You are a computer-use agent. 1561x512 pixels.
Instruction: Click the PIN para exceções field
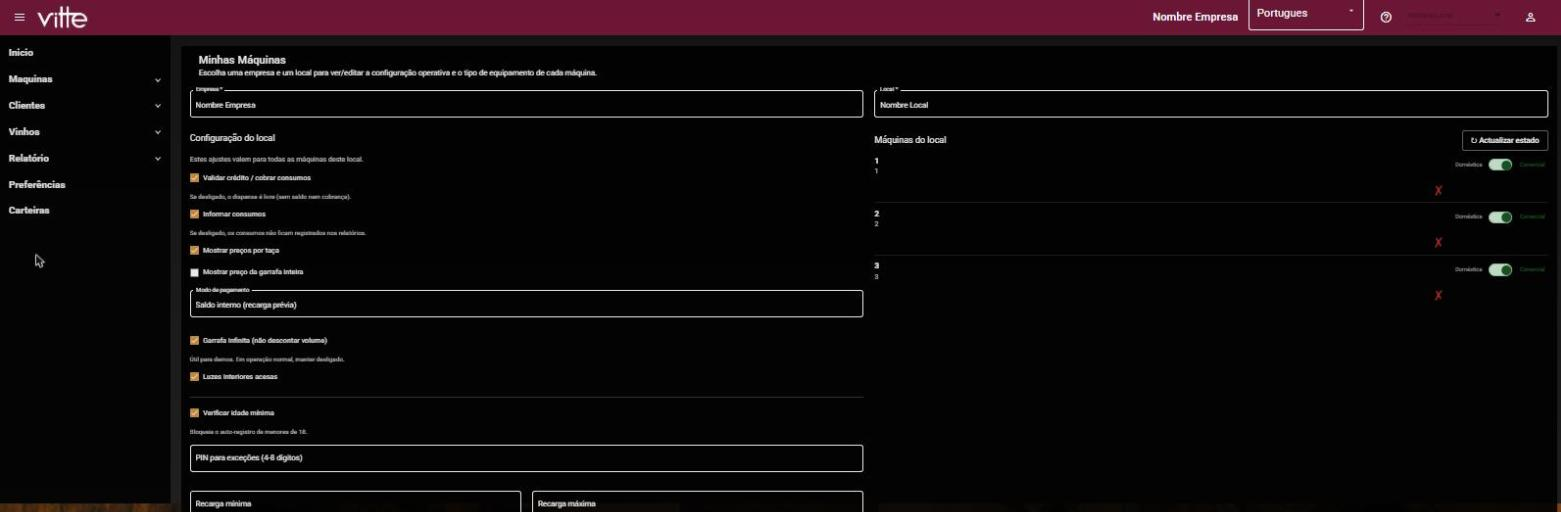click(x=526, y=458)
